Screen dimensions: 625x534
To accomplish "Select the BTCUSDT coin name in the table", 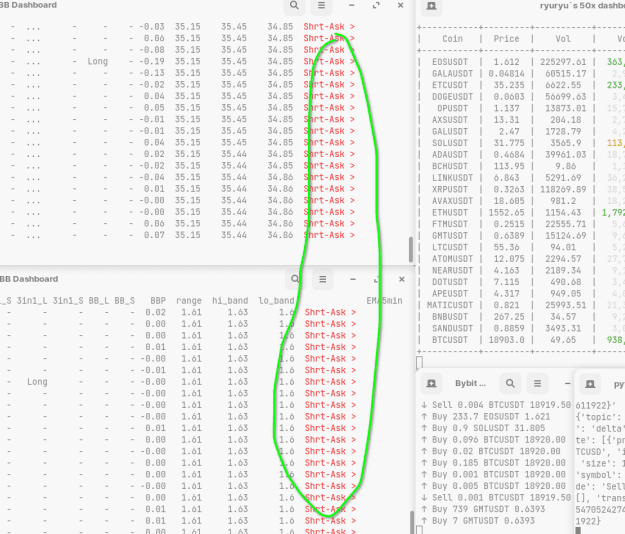I will click(x=452, y=340).
